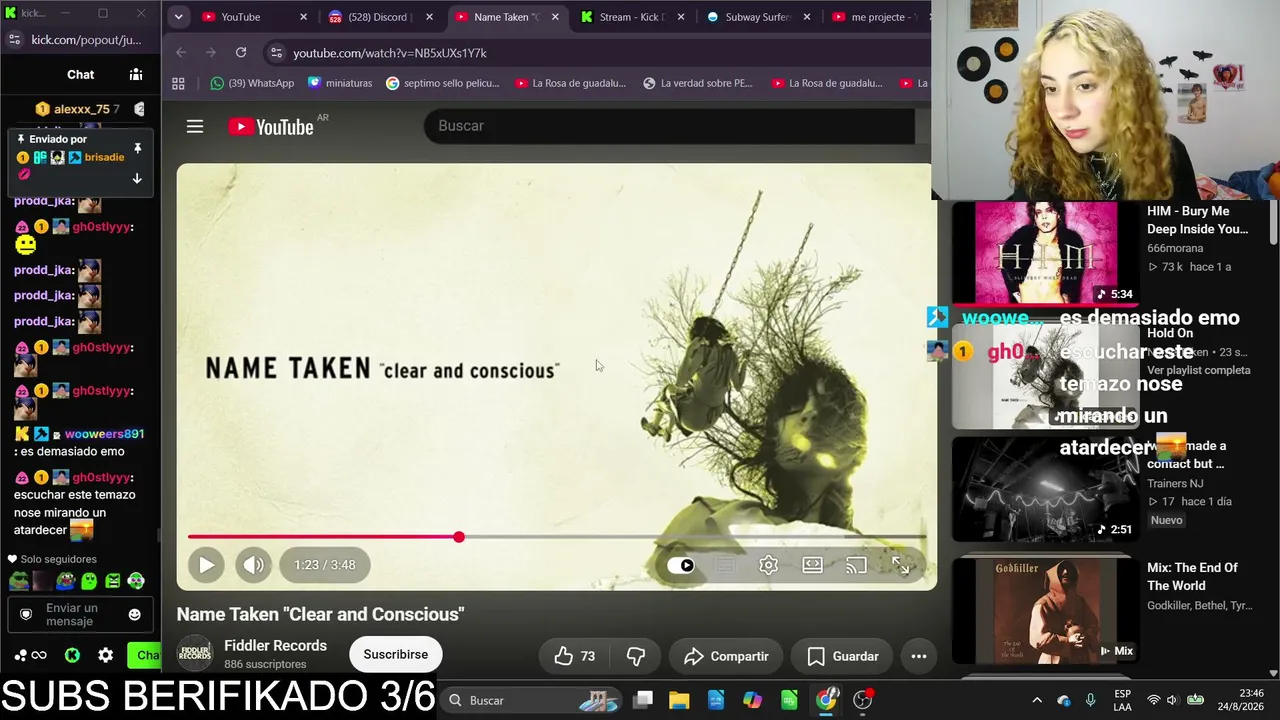Mute the YouTube player volume
1280x720 pixels.
tap(254, 565)
